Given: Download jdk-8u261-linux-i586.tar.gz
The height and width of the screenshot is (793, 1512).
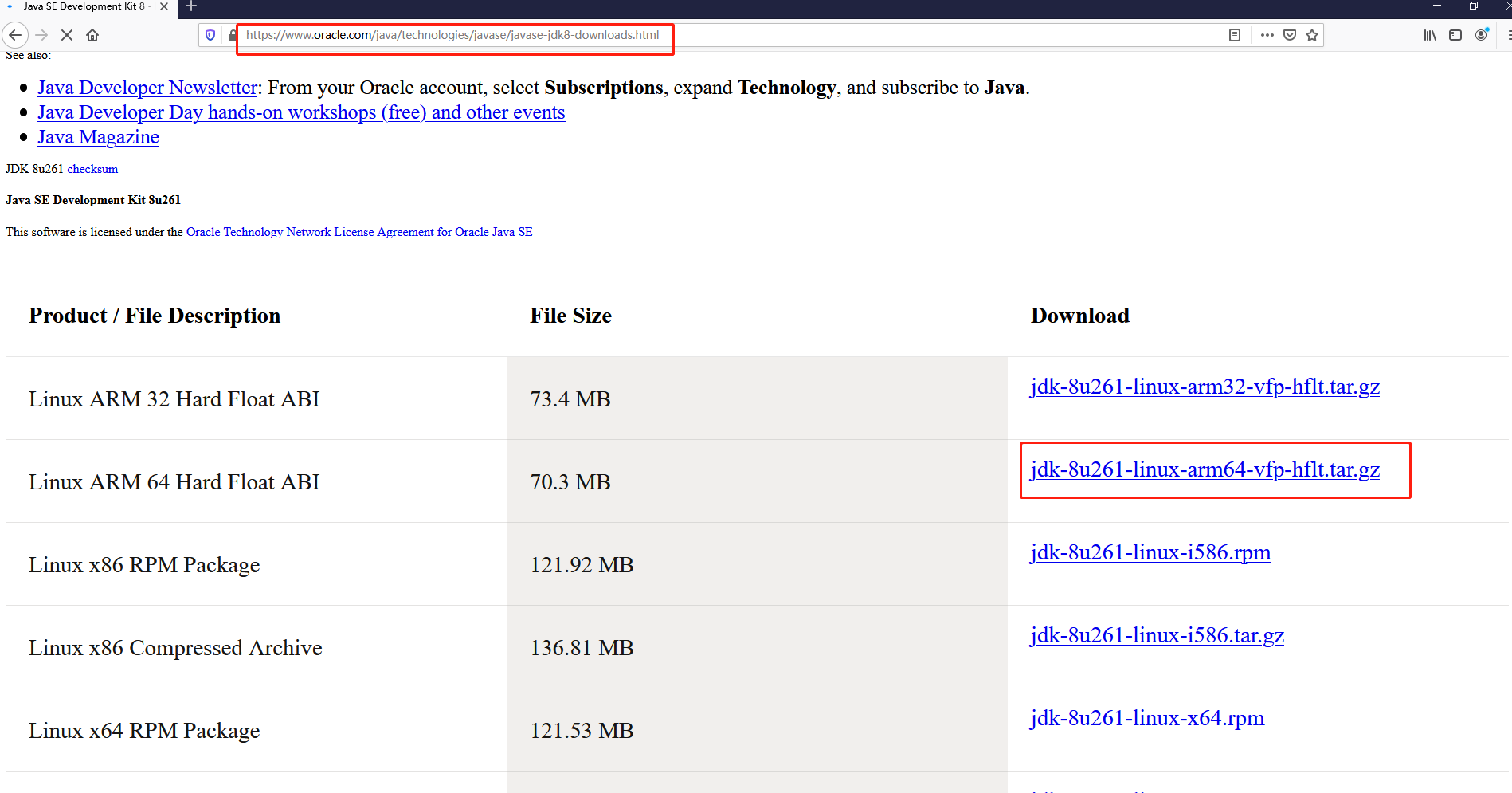Looking at the screenshot, I should pos(1157,635).
